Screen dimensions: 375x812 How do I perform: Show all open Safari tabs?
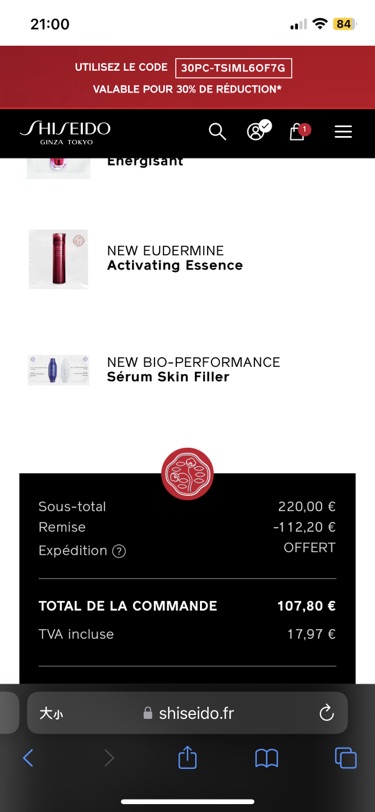point(345,759)
